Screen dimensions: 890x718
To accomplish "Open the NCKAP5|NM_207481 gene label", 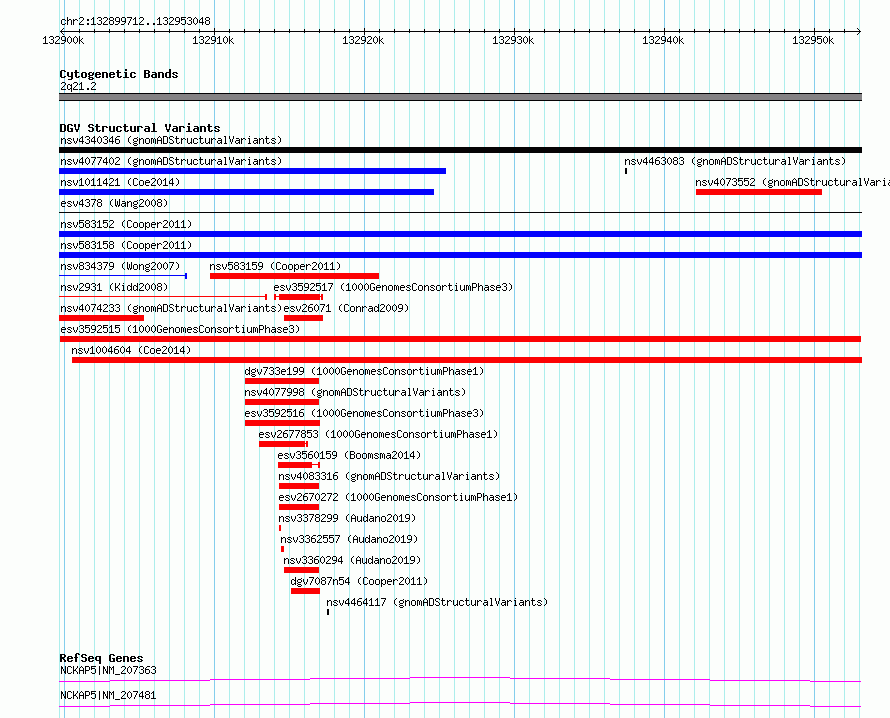I will tap(108, 695).
